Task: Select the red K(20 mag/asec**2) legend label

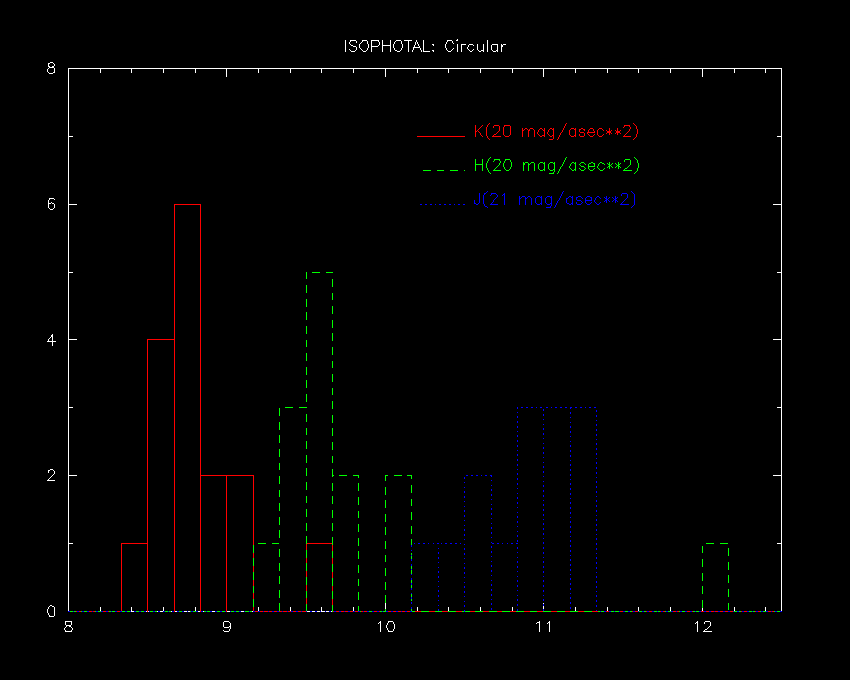Action: [x=556, y=132]
